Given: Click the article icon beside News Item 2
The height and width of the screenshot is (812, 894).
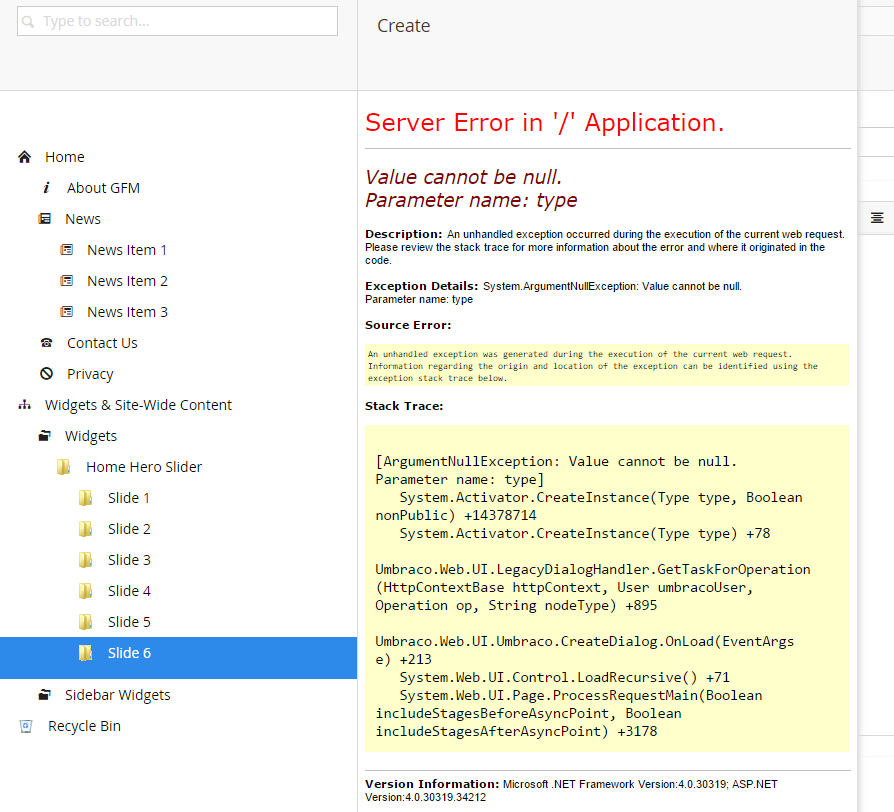Looking at the screenshot, I should [67, 281].
